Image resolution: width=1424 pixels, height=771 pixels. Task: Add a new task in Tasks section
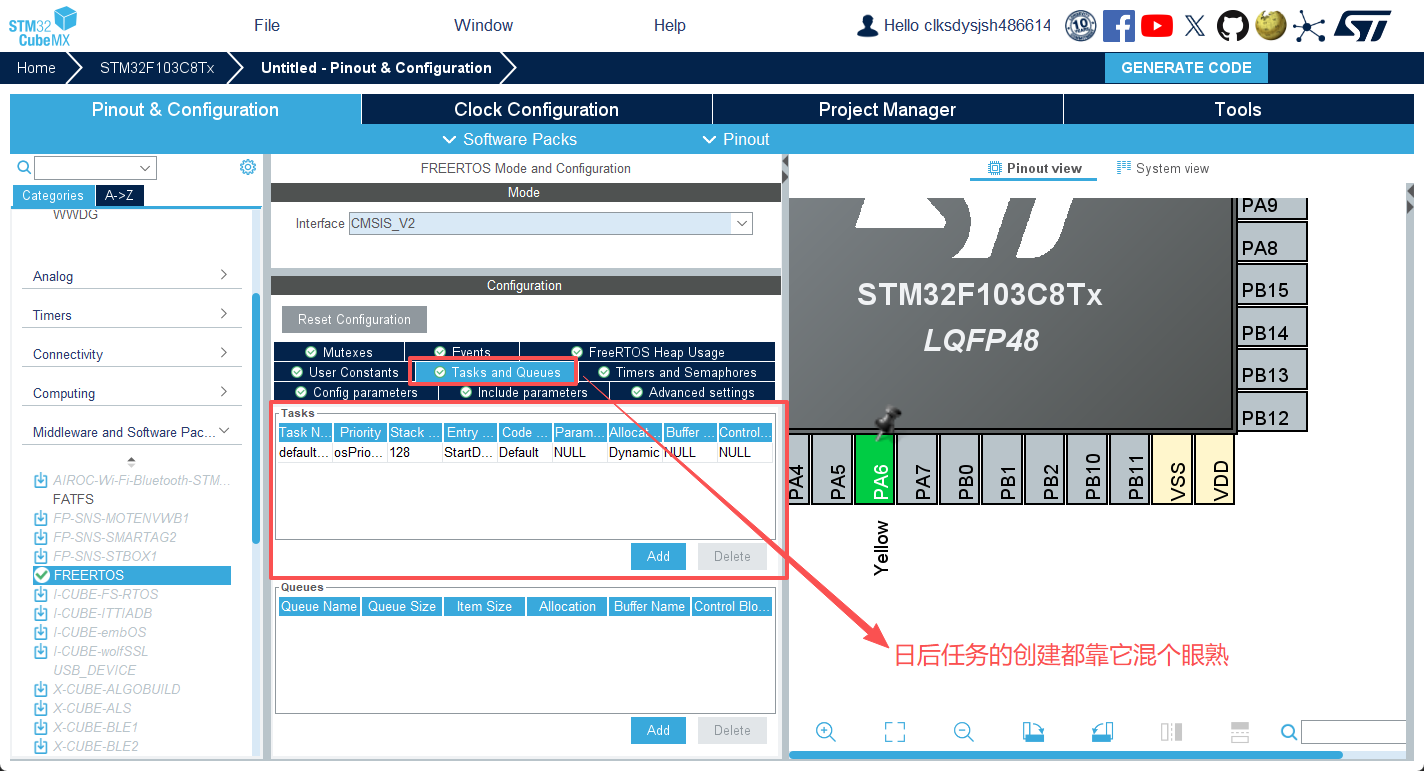tap(658, 556)
